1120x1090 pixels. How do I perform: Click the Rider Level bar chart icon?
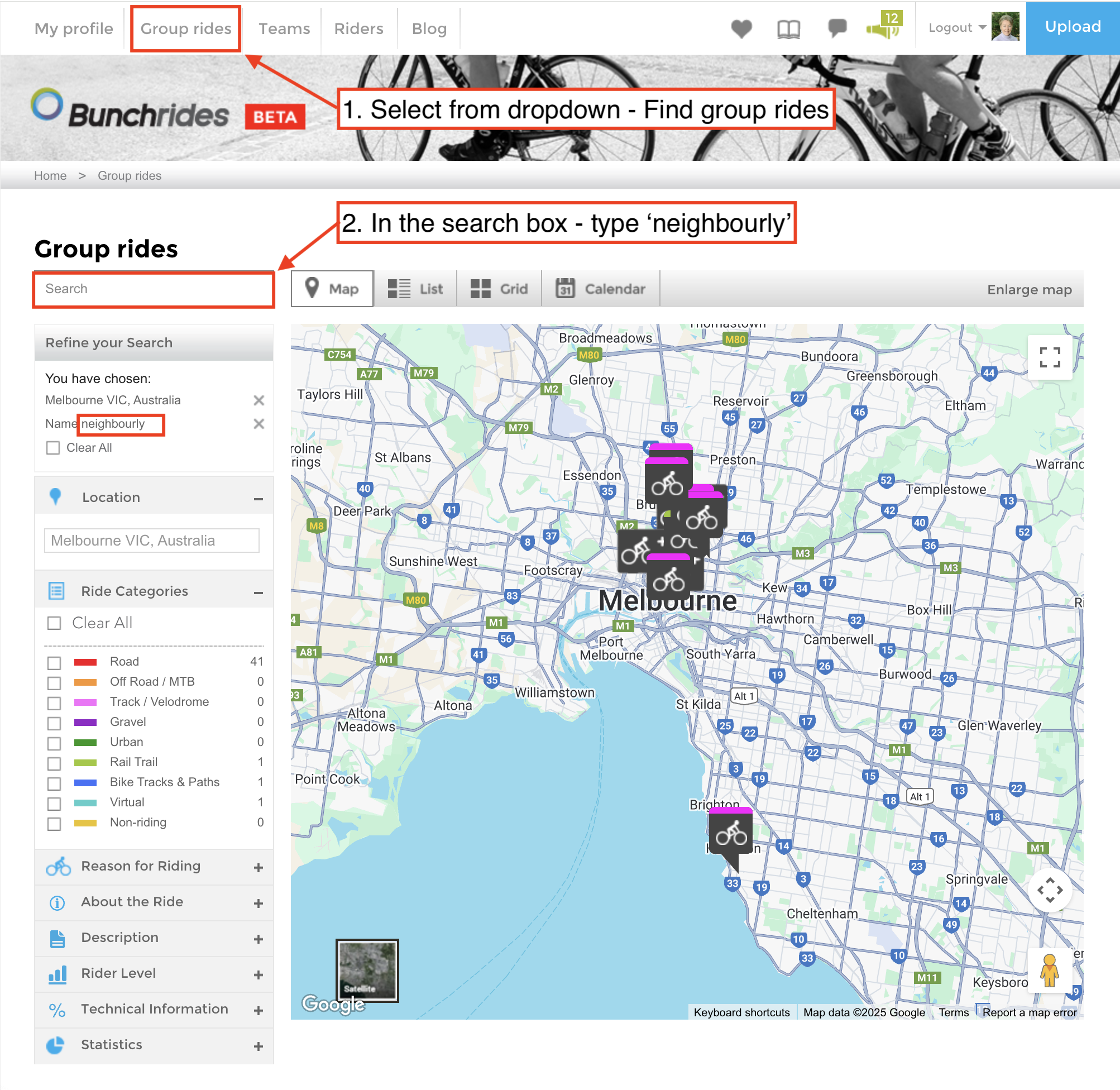click(58, 974)
